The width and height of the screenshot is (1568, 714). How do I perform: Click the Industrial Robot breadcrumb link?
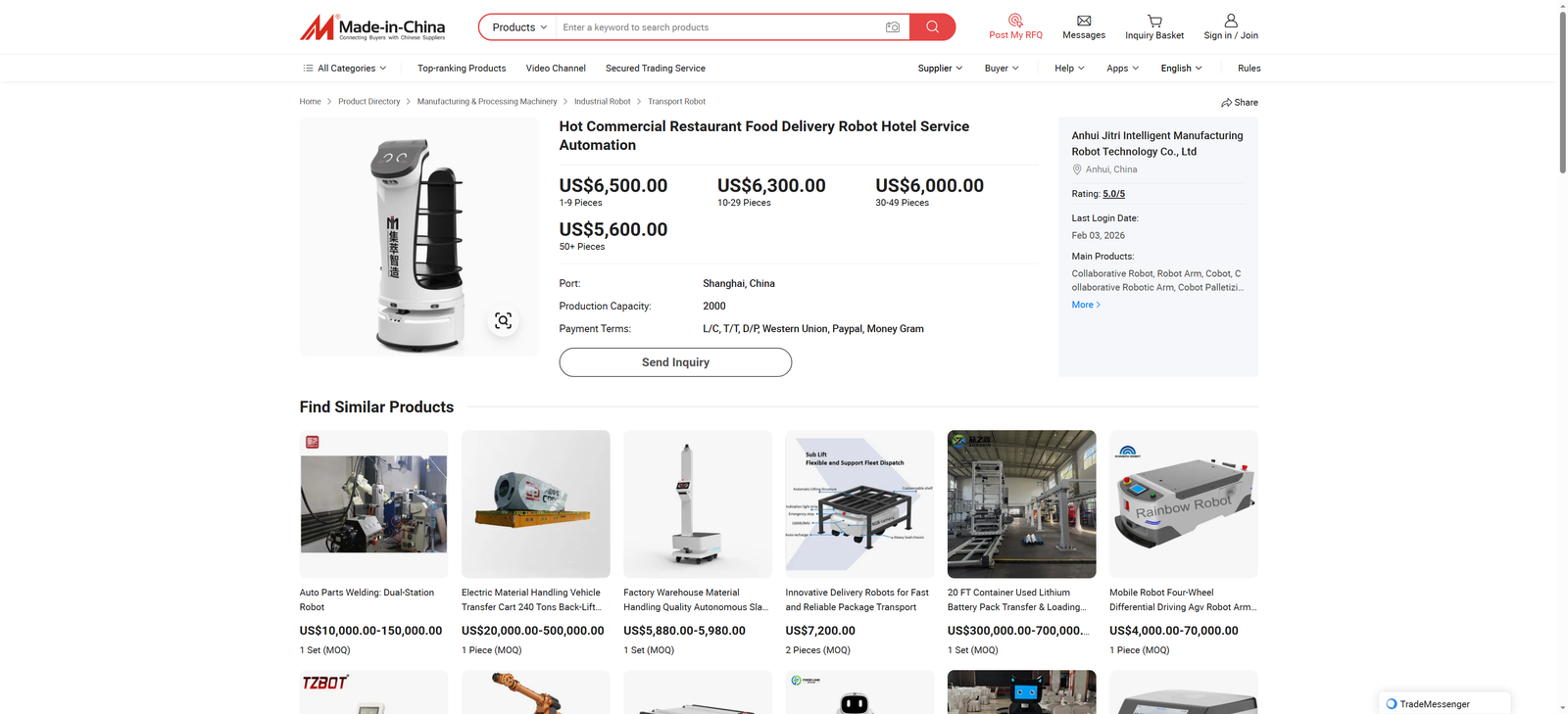602,102
